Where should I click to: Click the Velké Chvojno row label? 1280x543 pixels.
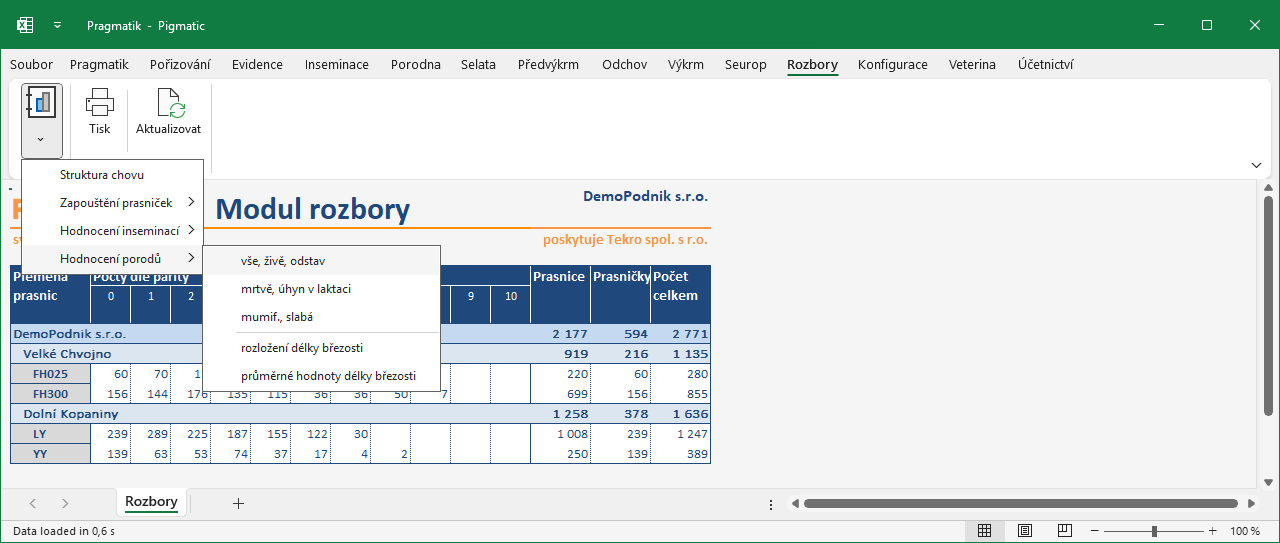coord(68,354)
